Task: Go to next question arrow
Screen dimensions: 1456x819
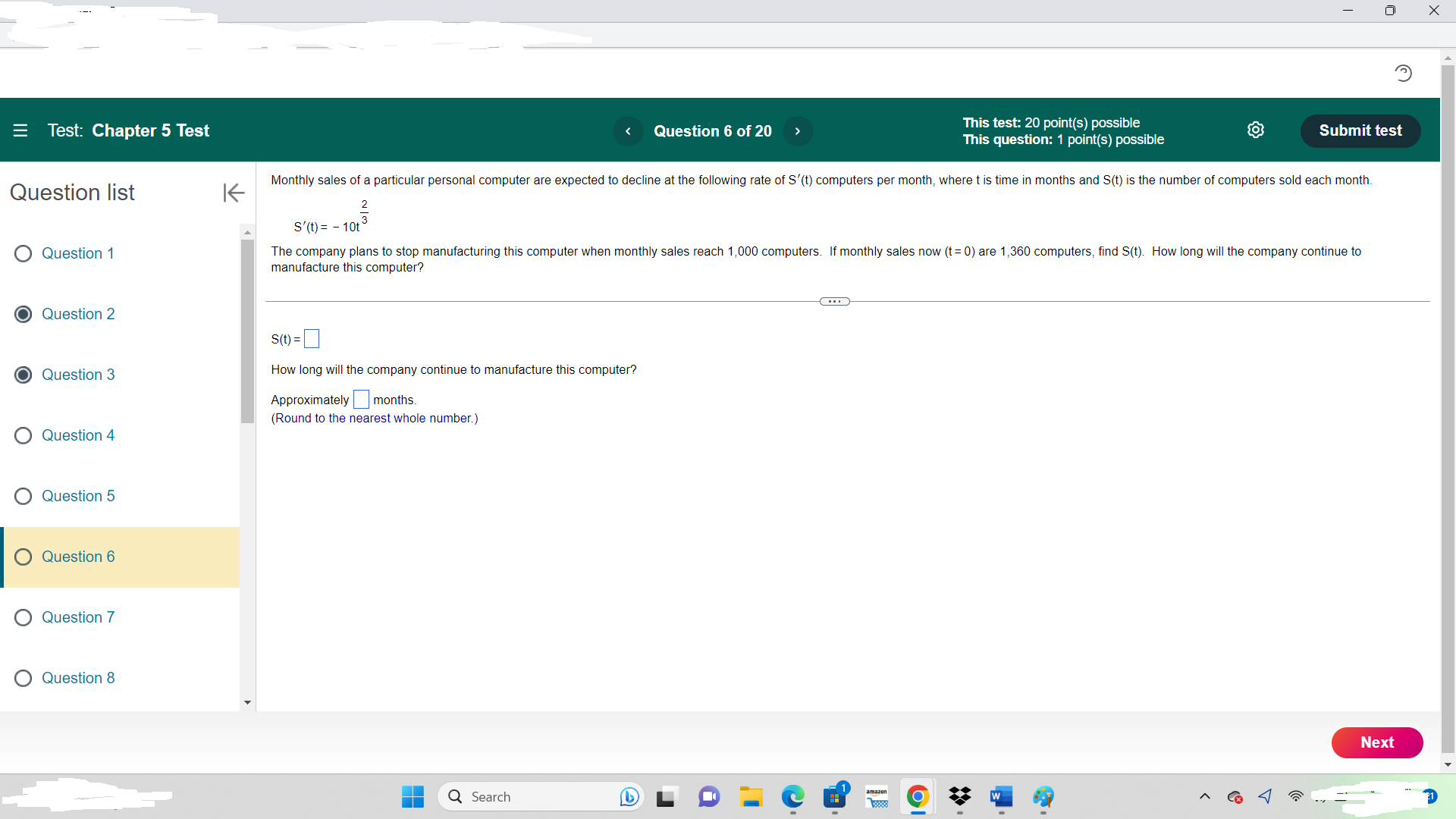Action: [797, 131]
